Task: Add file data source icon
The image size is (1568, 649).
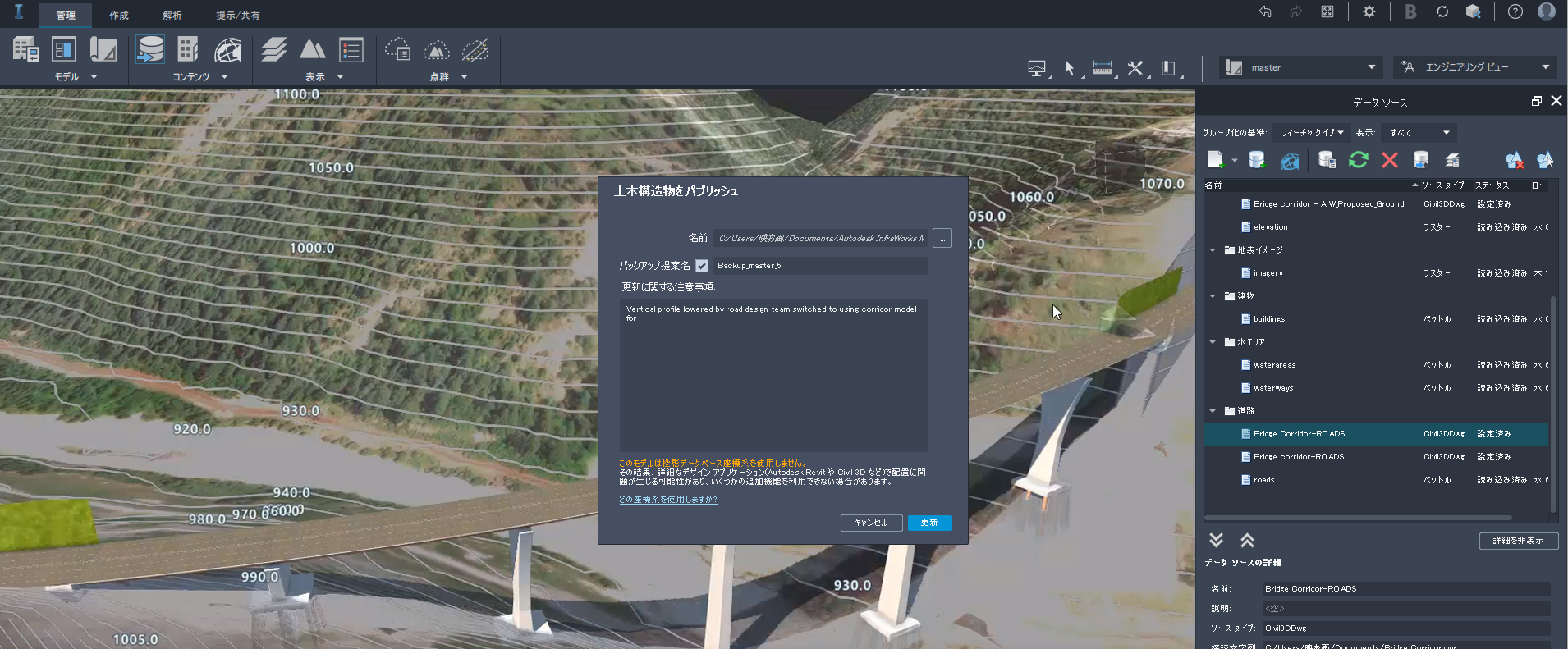Action: coord(1216,160)
